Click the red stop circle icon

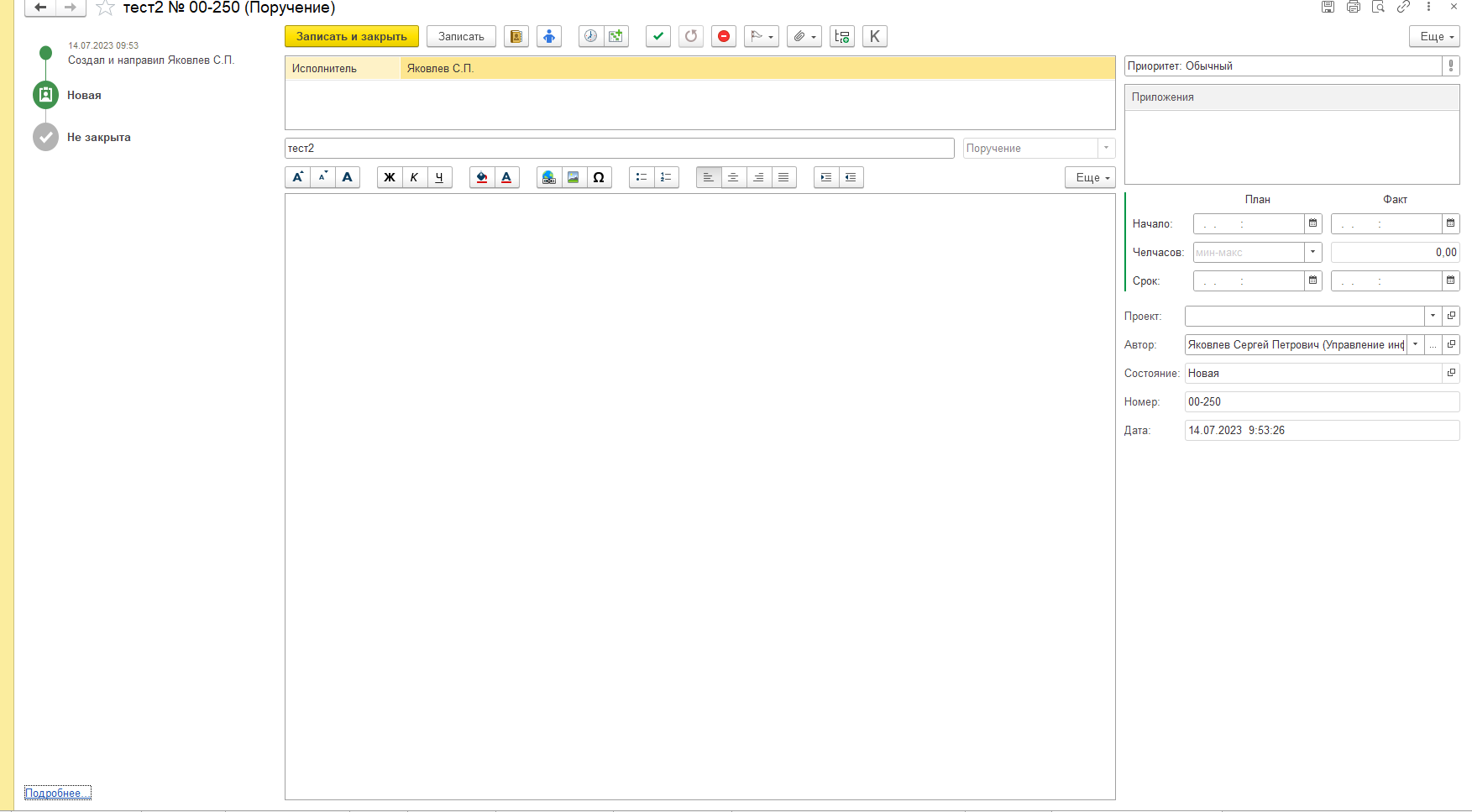click(x=723, y=36)
